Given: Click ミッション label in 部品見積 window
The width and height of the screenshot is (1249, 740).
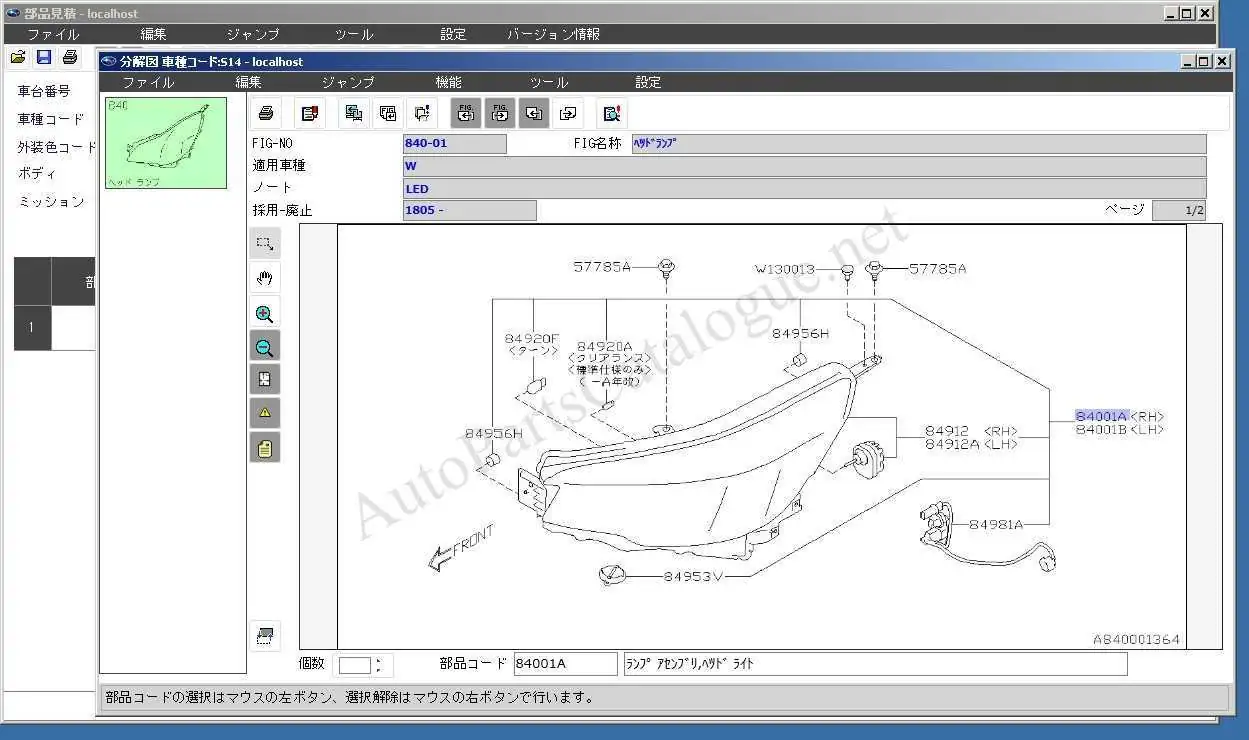Looking at the screenshot, I should 51,201.
